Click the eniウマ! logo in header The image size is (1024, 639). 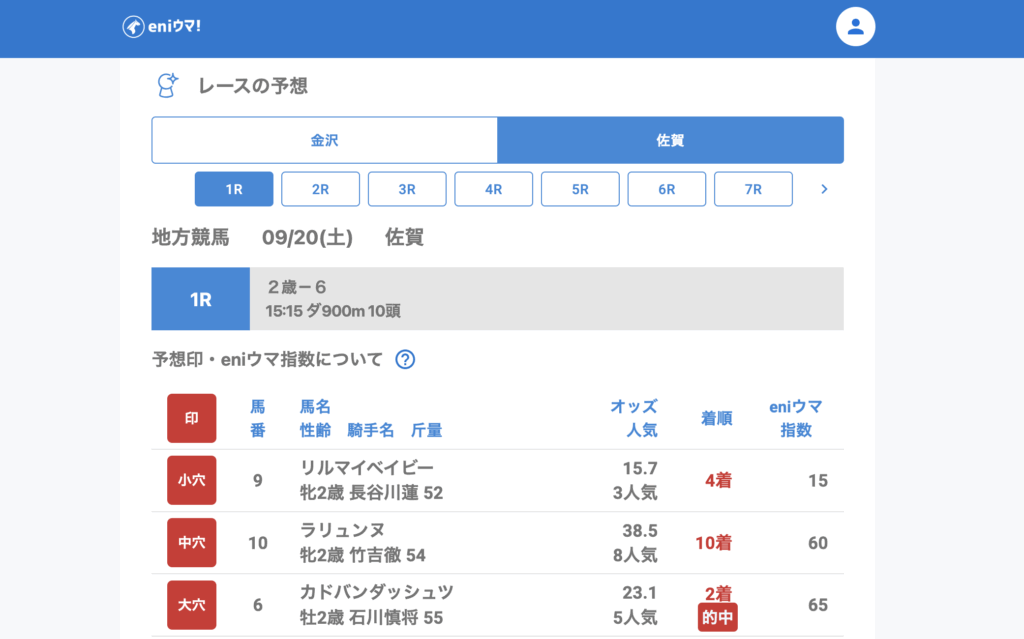click(162, 27)
